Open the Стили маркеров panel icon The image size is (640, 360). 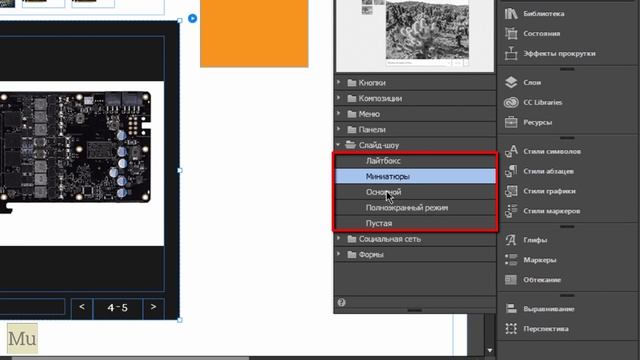pyautogui.click(x=511, y=211)
